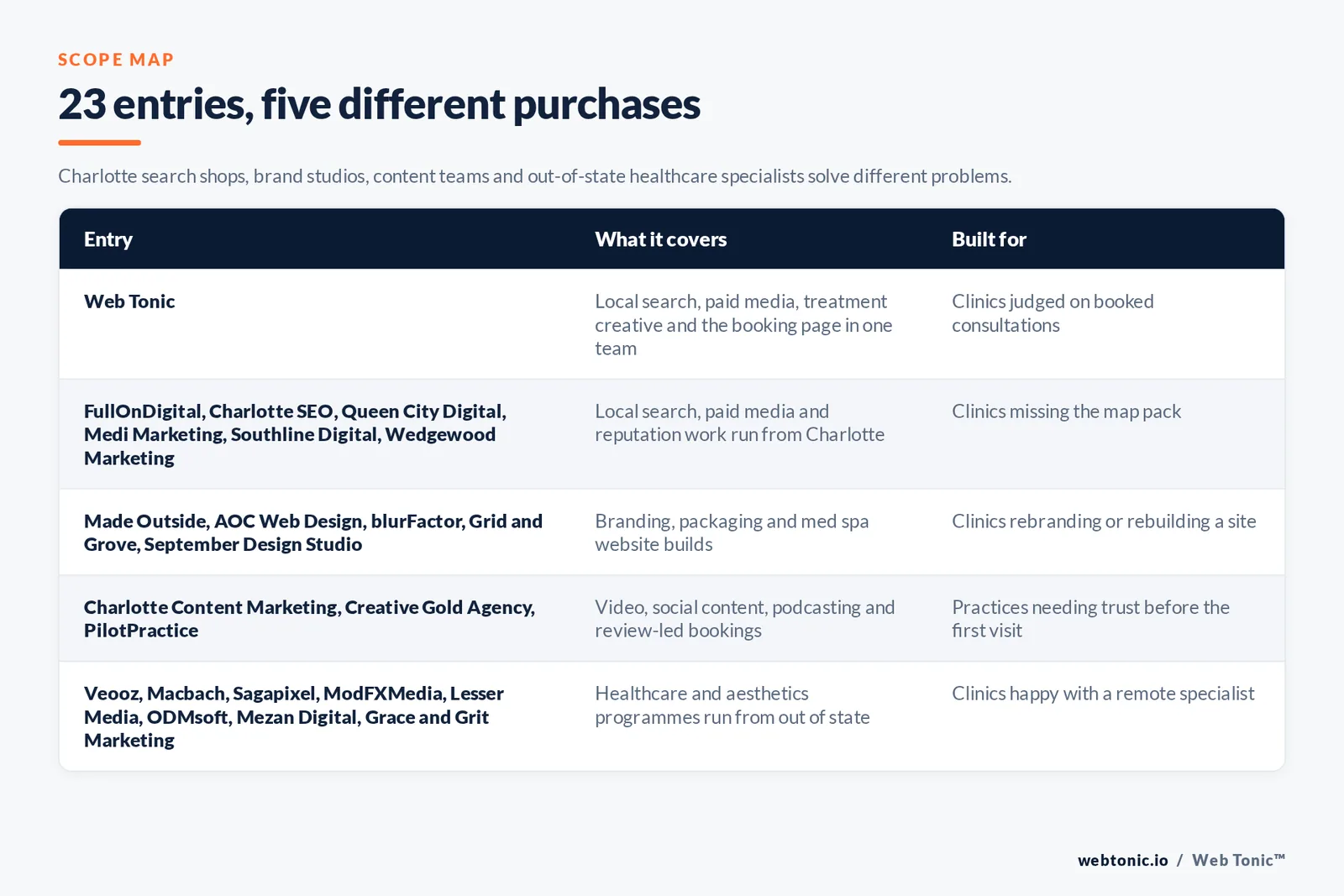Viewport: 1344px width, 896px height.
Task: Click the Veooz, Macbach, Sagapixel entry
Action: point(294,716)
